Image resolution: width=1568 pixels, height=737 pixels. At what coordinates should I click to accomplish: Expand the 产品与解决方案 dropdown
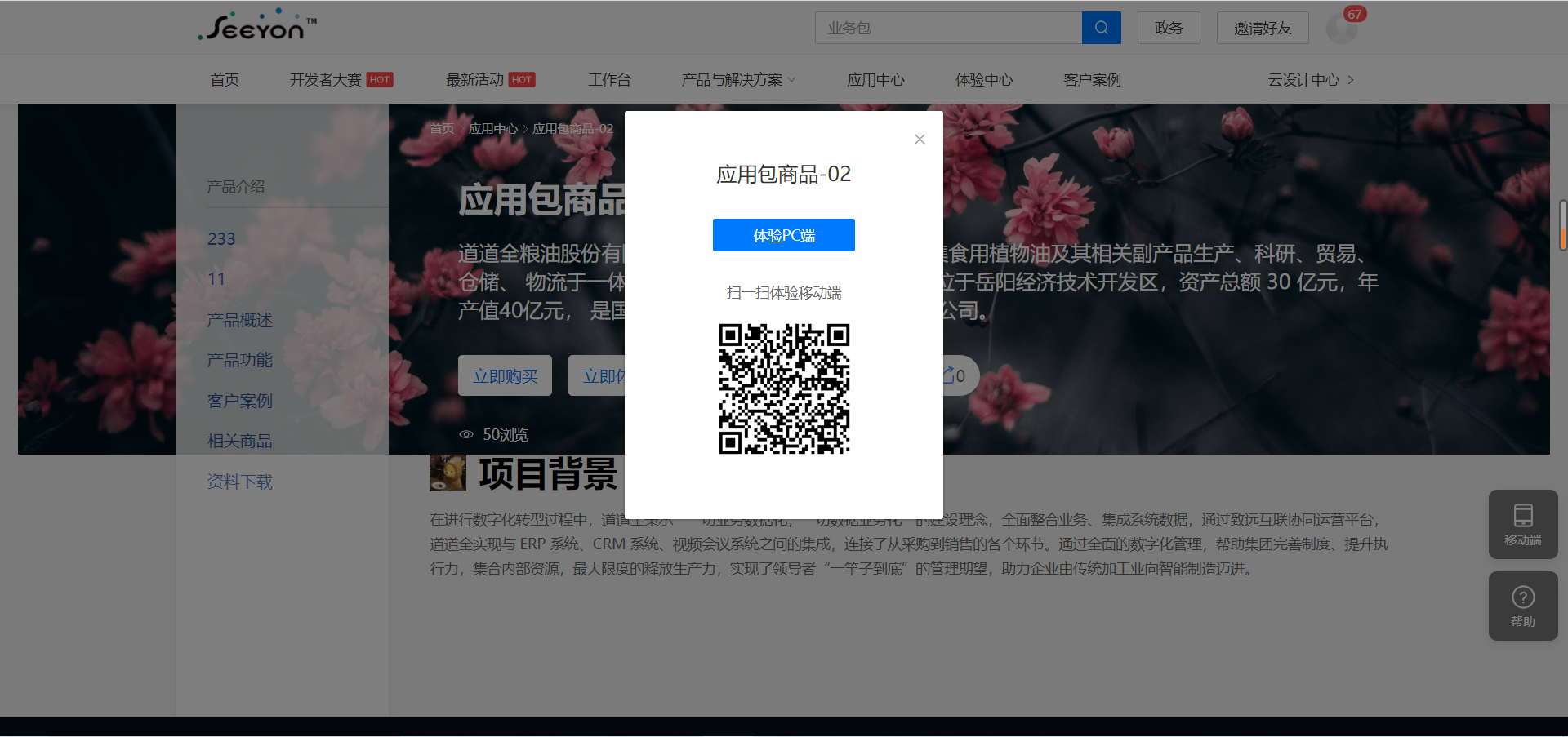point(738,79)
